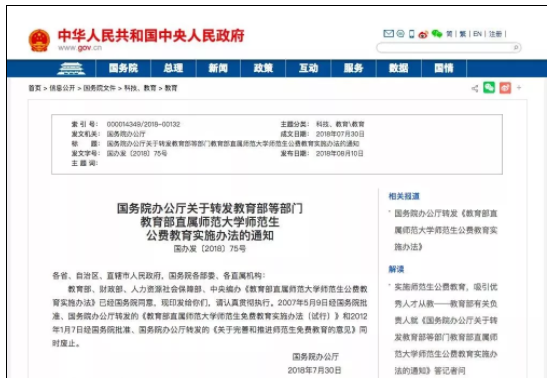Click the share icon beside breadcrumb
Screen dimensions: 557x381
[x=475, y=88]
